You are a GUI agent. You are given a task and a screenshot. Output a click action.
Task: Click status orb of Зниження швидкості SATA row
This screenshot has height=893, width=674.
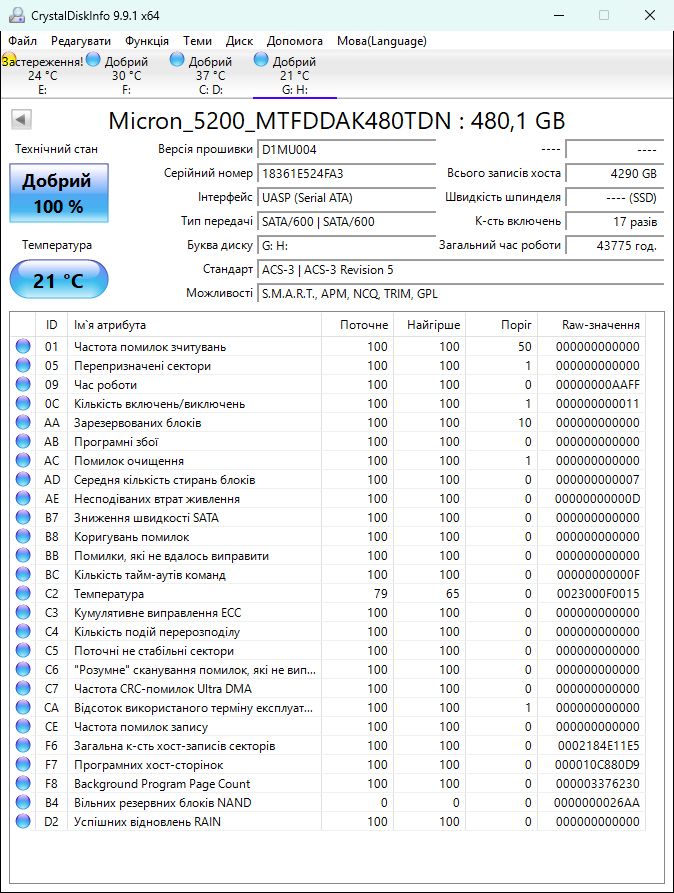tap(23, 517)
